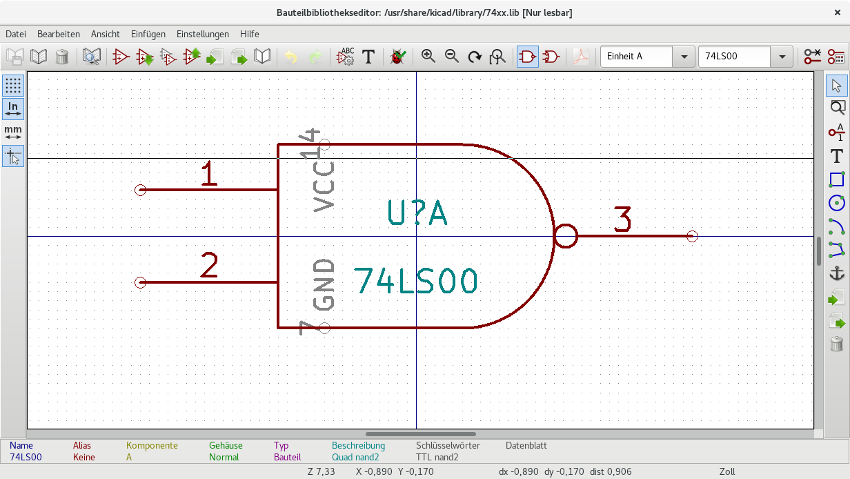Select the draw circle tool
Image resolution: width=850 pixels, height=479 pixels.
tap(837, 203)
